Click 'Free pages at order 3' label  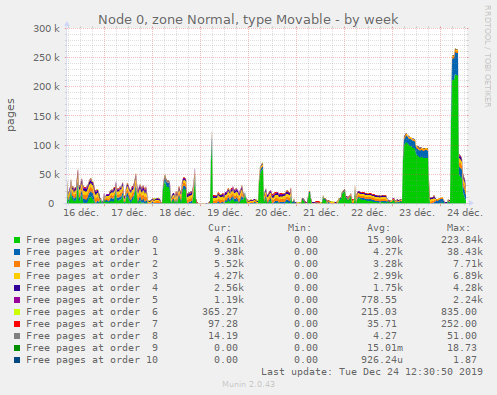tap(92, 276)
